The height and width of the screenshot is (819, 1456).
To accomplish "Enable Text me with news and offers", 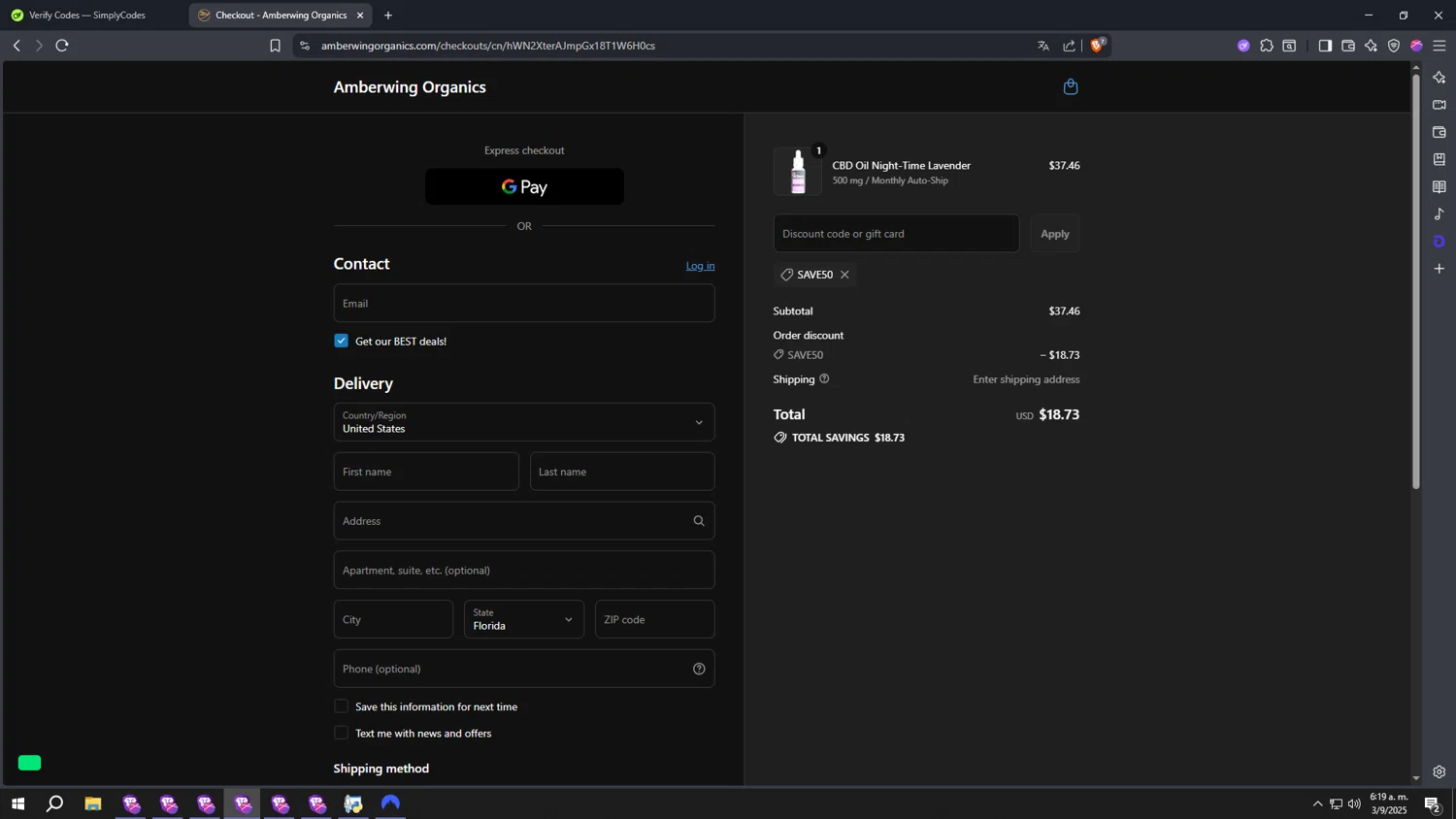I will pos(341,733).
